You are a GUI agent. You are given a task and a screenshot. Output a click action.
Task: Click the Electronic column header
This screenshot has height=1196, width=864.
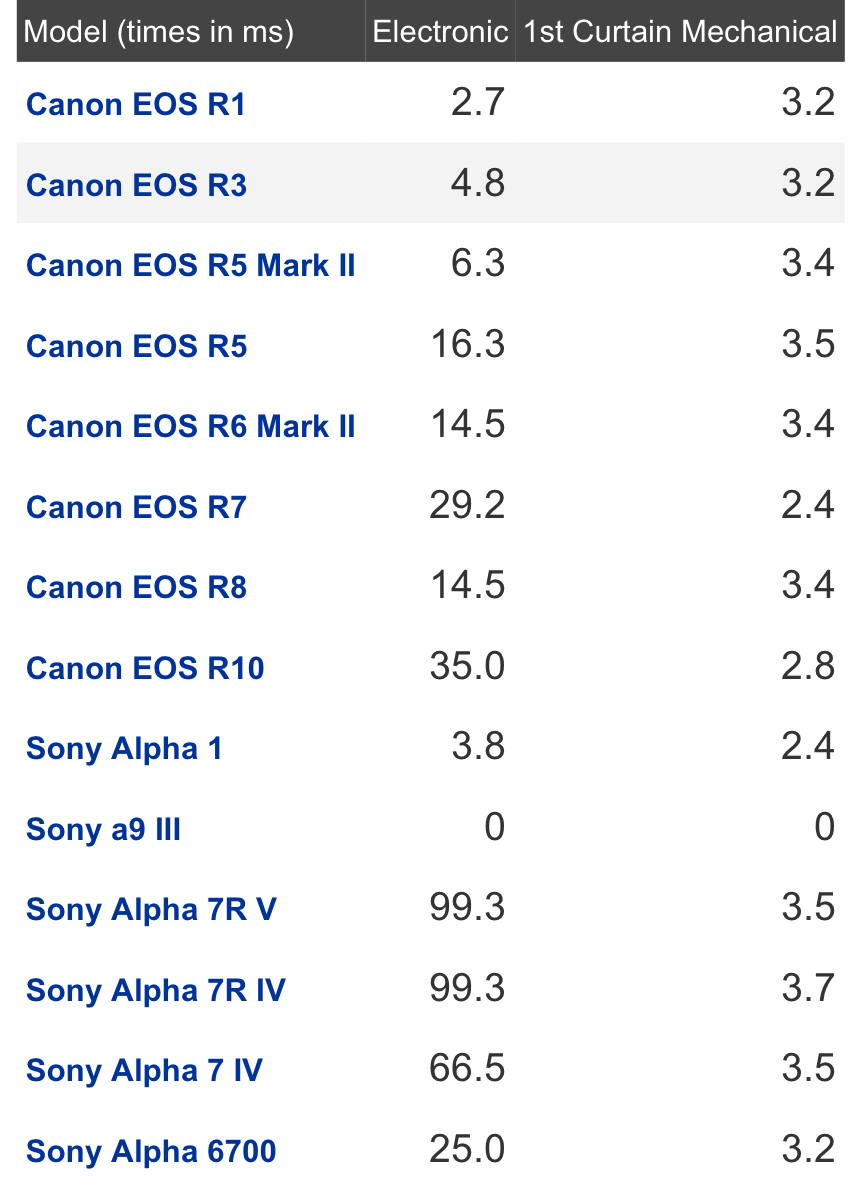point(440,32)
